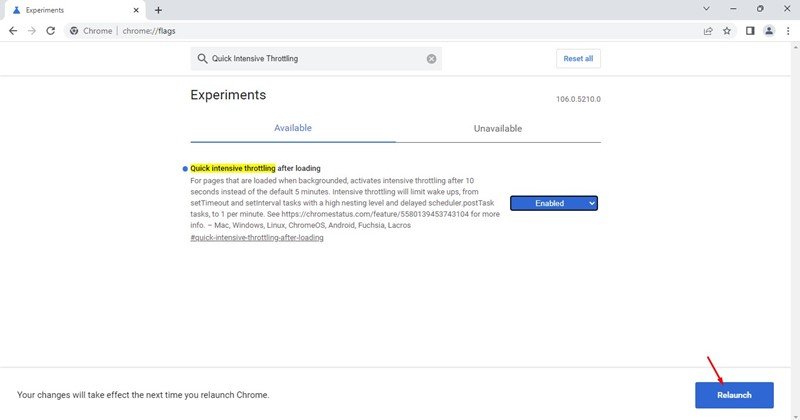Viewport: 800px width, 420px height.
Task: Open the share page icon in address bar
Action: 708,31
